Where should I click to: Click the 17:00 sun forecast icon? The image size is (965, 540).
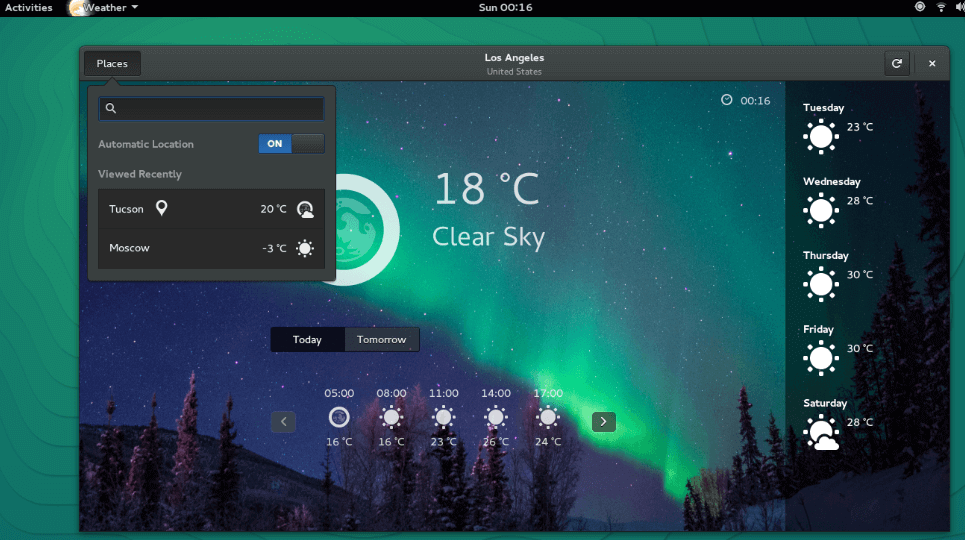pos(548,417)
